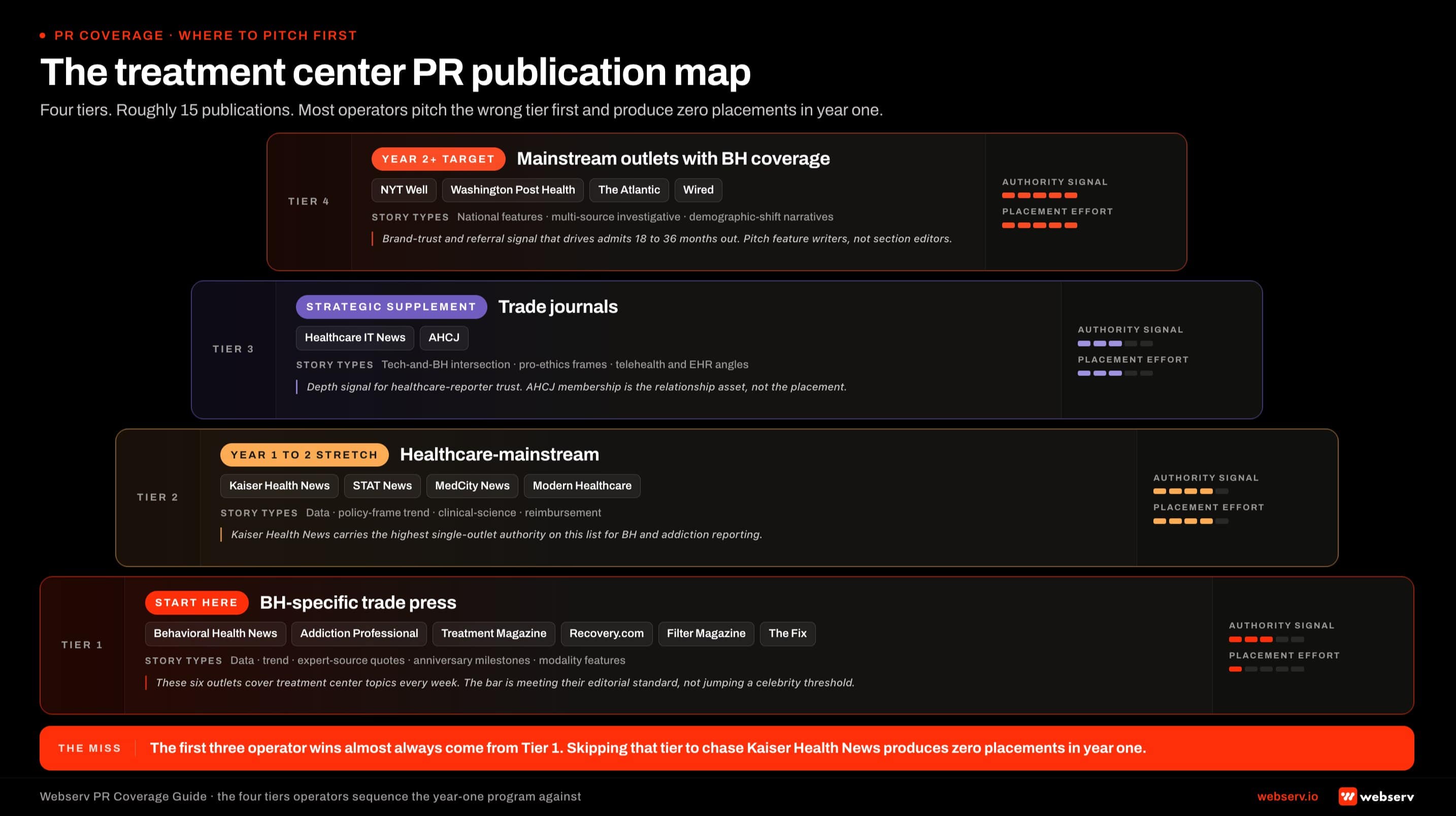Select The Atlantic publication chip
The image size is (1456, 816).
click(x=629, y=190)
